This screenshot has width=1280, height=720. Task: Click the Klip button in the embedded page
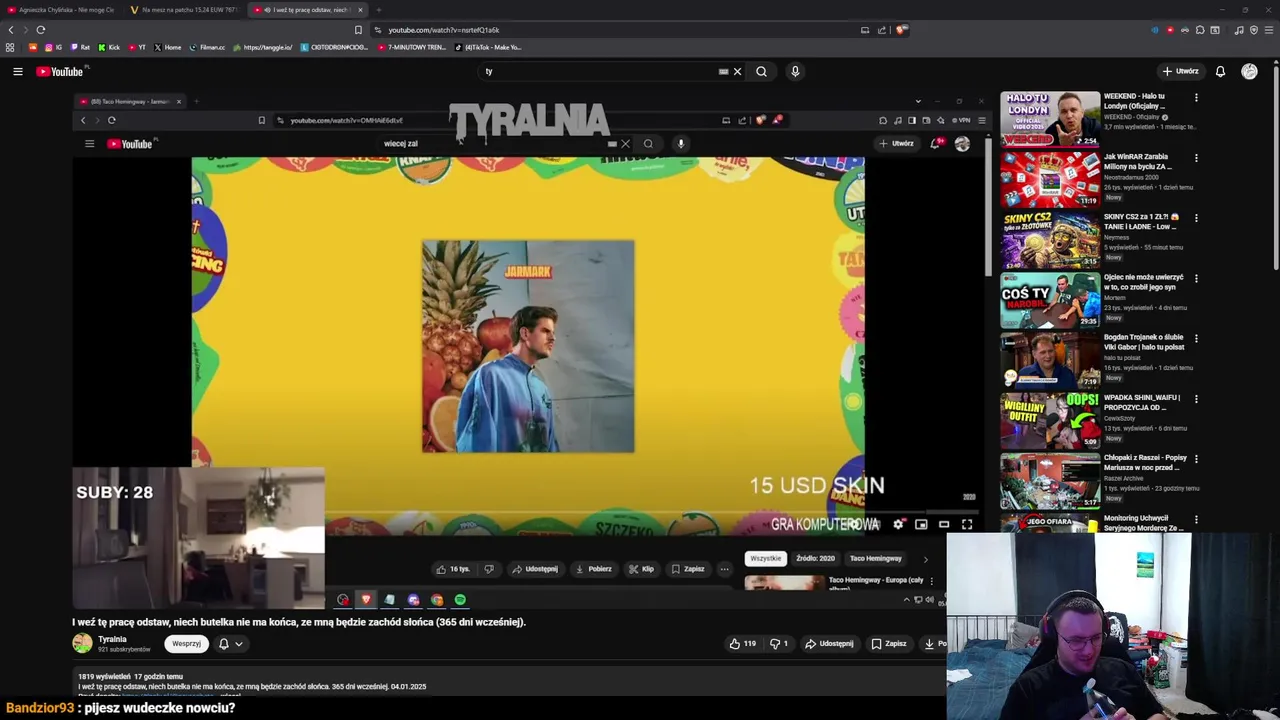tap(641, 569)
